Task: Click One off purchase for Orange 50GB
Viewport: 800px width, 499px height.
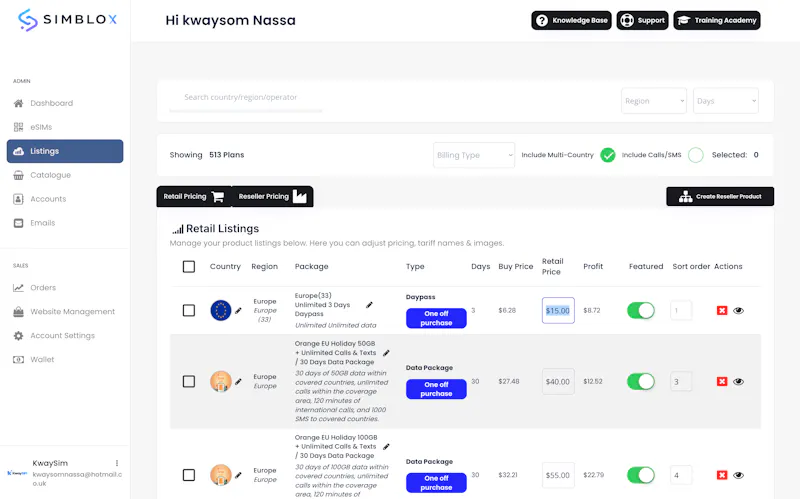Action: tap(436, 389)
